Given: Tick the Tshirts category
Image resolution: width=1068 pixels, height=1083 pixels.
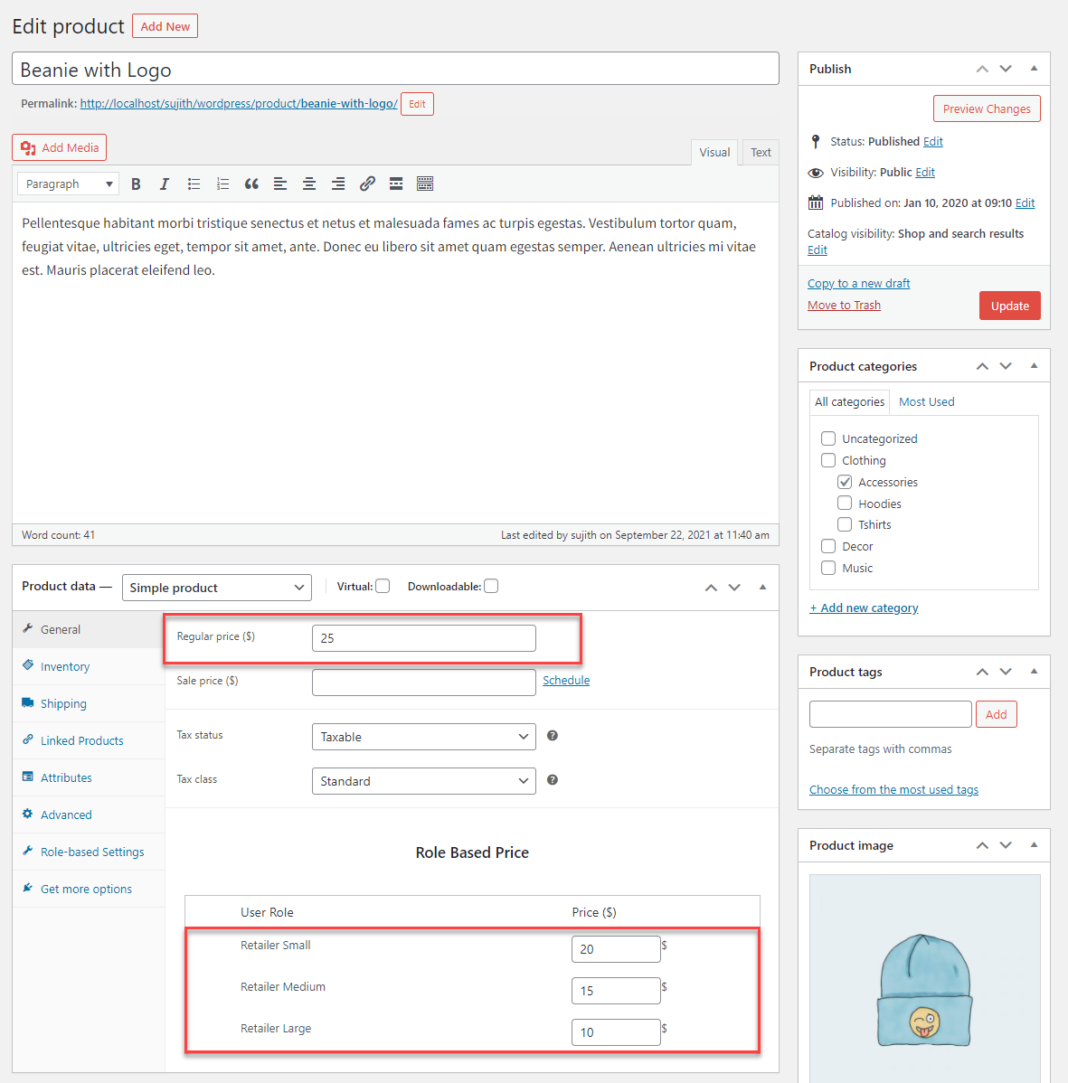Looking at the screenshot, I should (845, 524).
